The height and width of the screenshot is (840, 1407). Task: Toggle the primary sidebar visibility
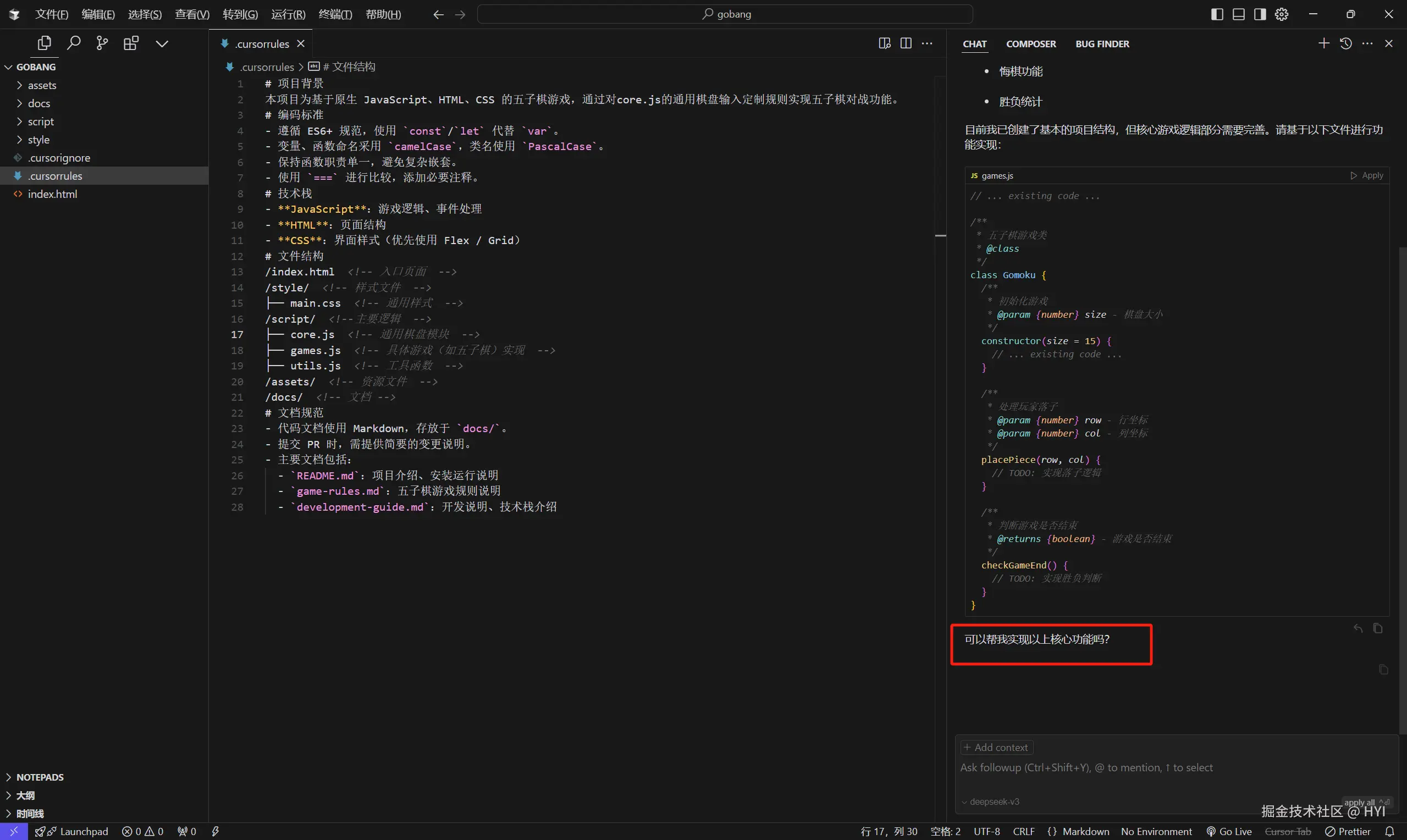1217,14
